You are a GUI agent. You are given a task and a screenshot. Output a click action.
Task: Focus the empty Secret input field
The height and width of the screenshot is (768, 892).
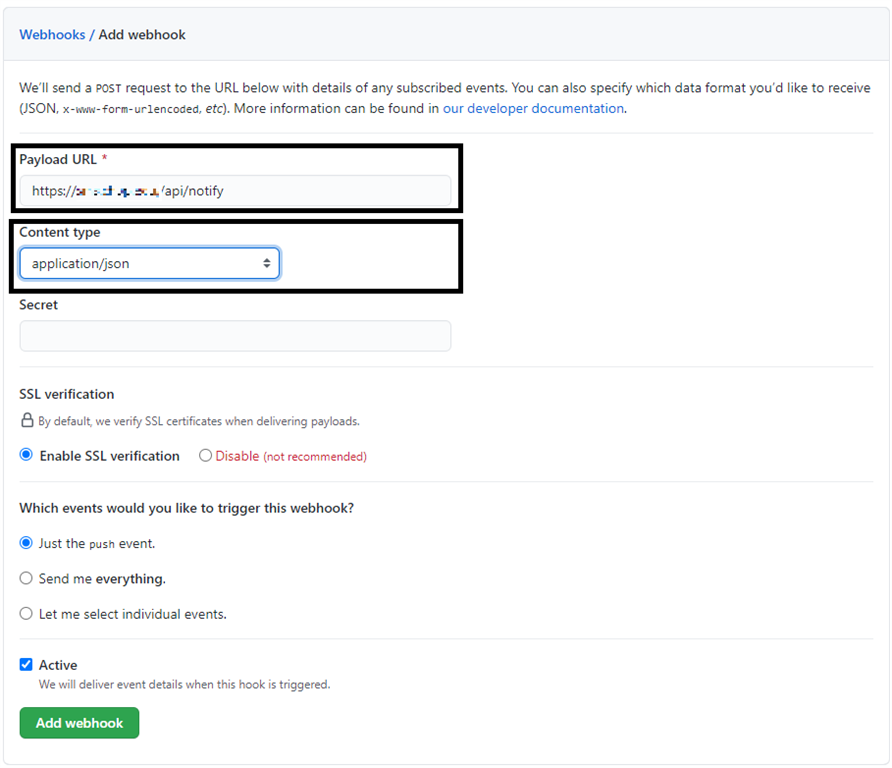pos(235,335)
